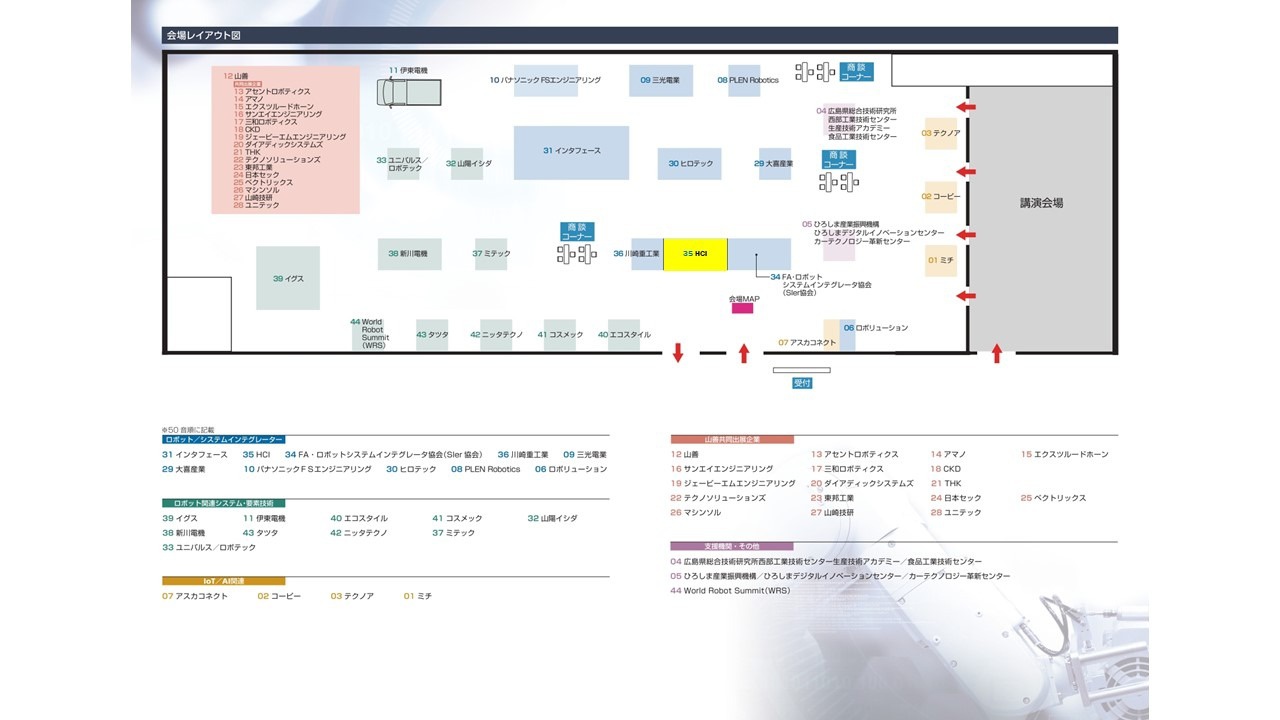Click the ロボット関連システム・要素技術 legend header
1280x720 pixels.
coord(224,503)
